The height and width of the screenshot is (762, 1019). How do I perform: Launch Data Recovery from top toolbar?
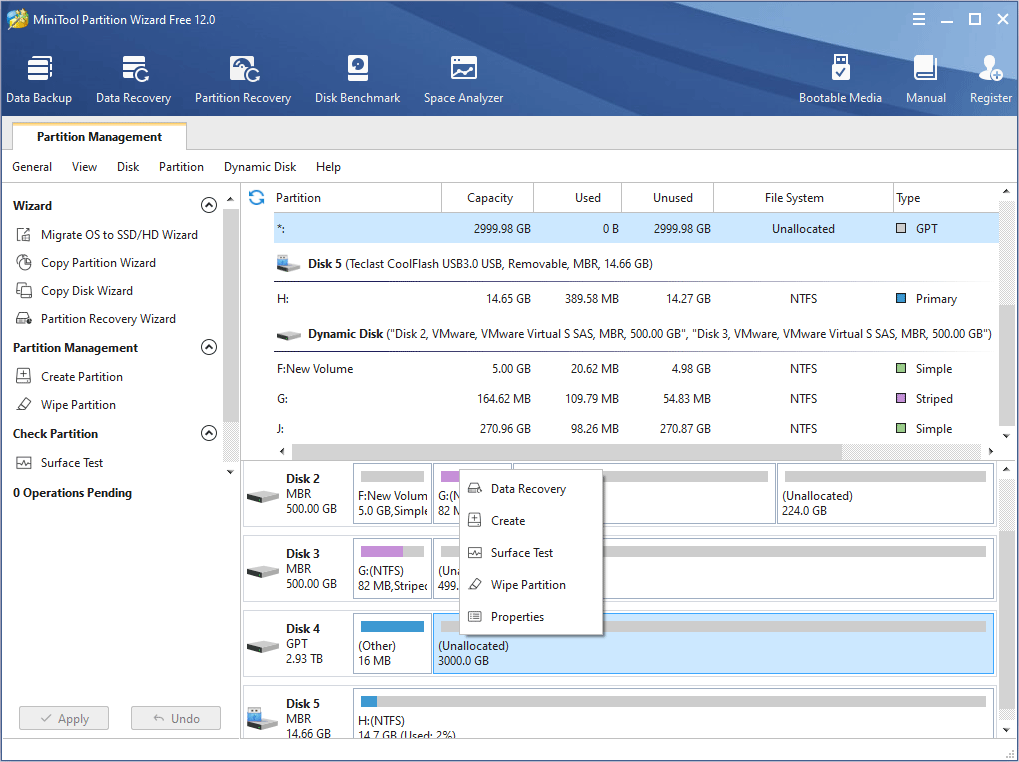click(133, 79)
